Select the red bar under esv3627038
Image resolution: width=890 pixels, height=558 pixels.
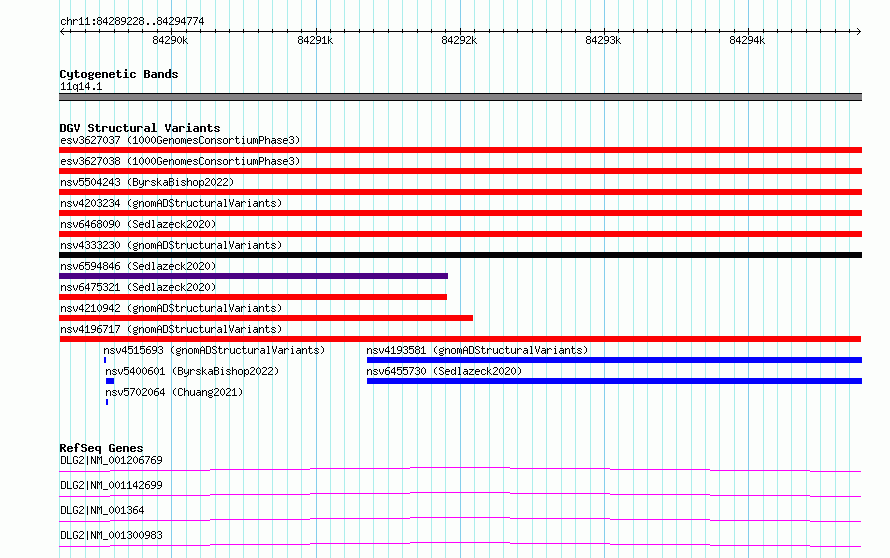460,171
